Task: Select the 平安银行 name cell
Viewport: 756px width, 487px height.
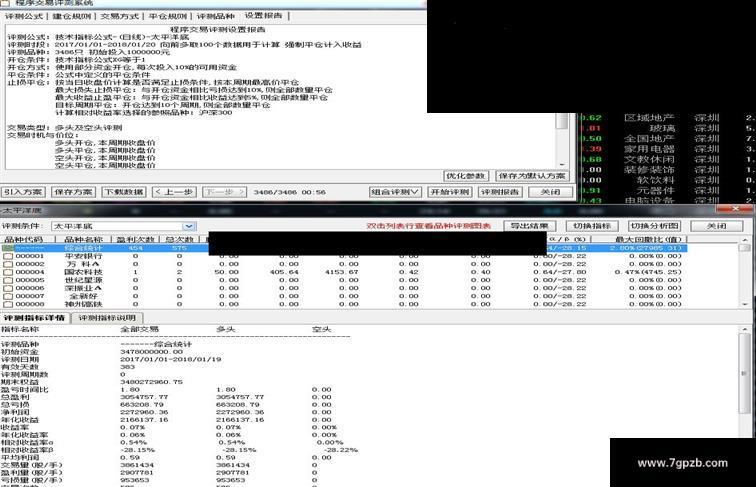Action: point(83,256)
